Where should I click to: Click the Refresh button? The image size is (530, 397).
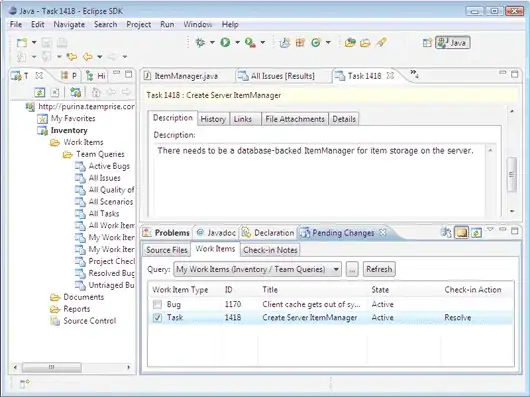[379, 269]
